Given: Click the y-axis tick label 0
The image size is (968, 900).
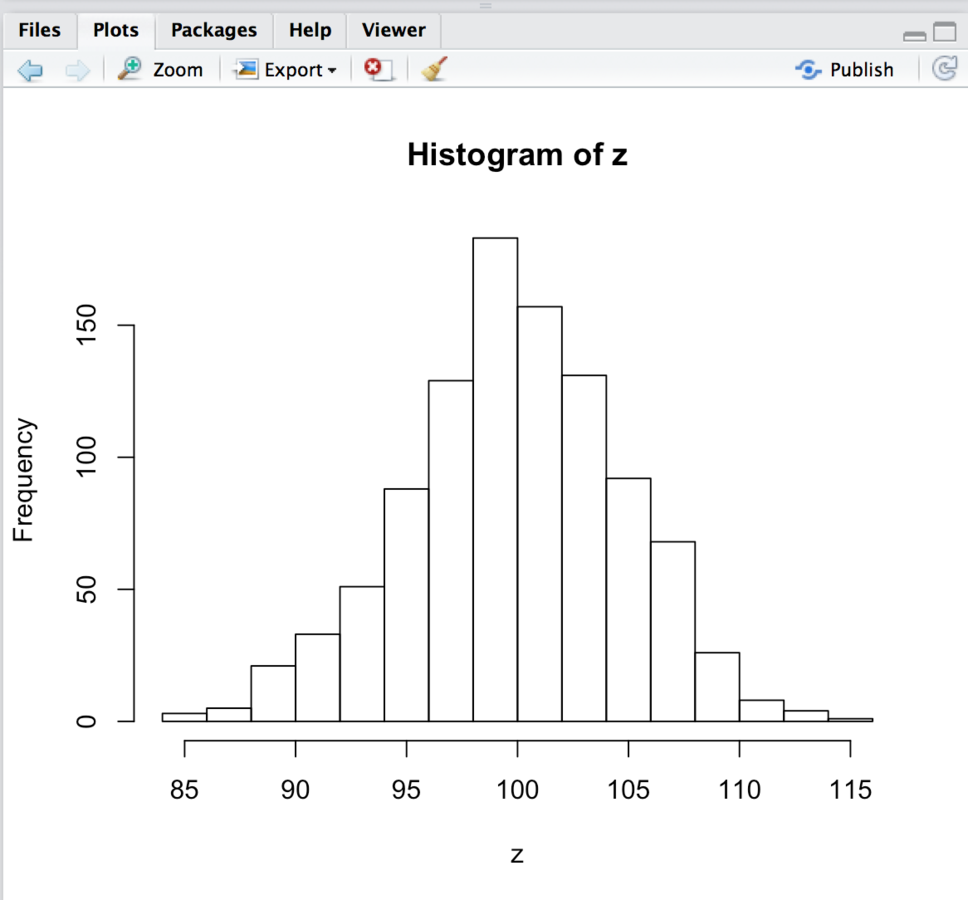Looking at the screenshot, I should [x=86, y=722].
